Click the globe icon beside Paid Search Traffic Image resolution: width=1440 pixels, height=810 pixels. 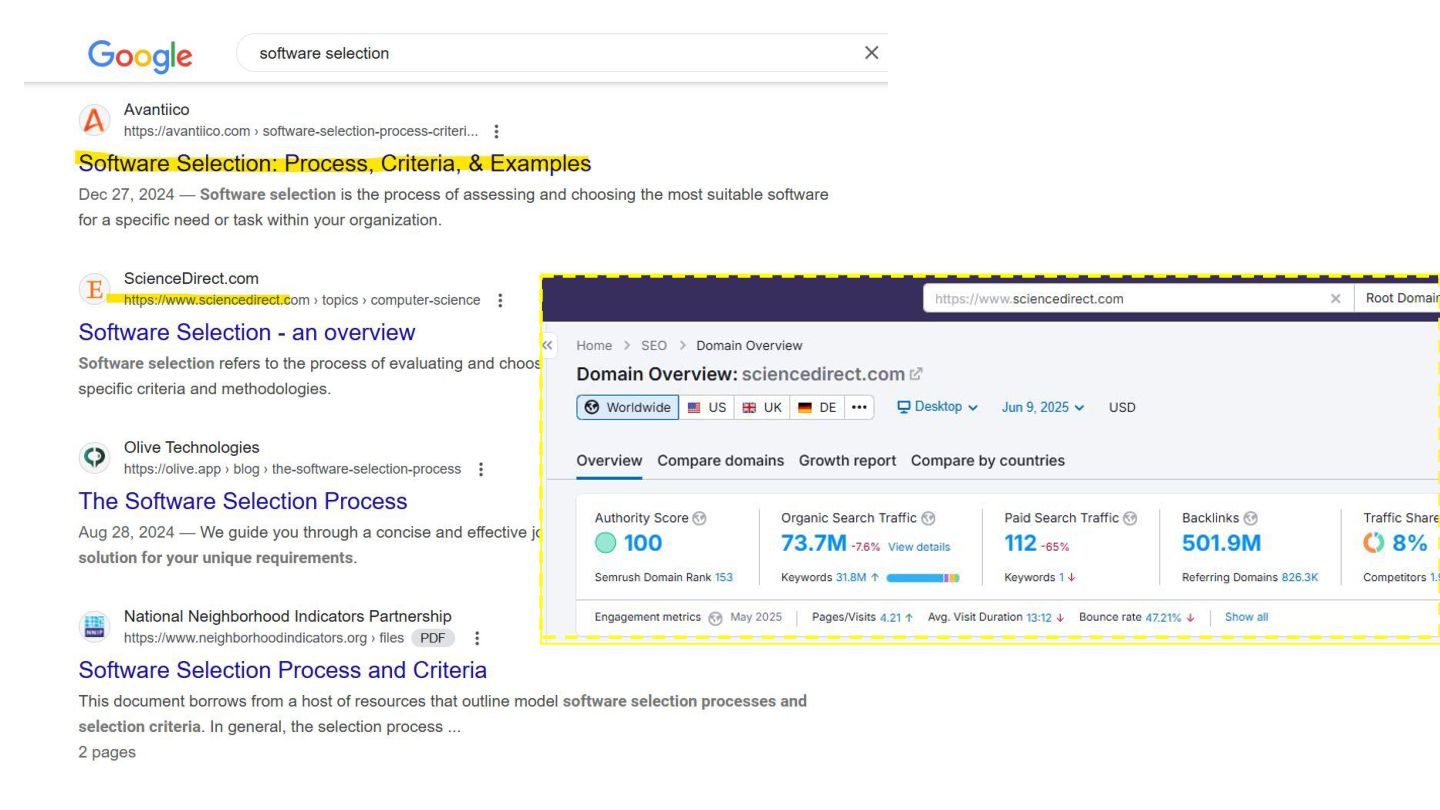point(1130,518)
